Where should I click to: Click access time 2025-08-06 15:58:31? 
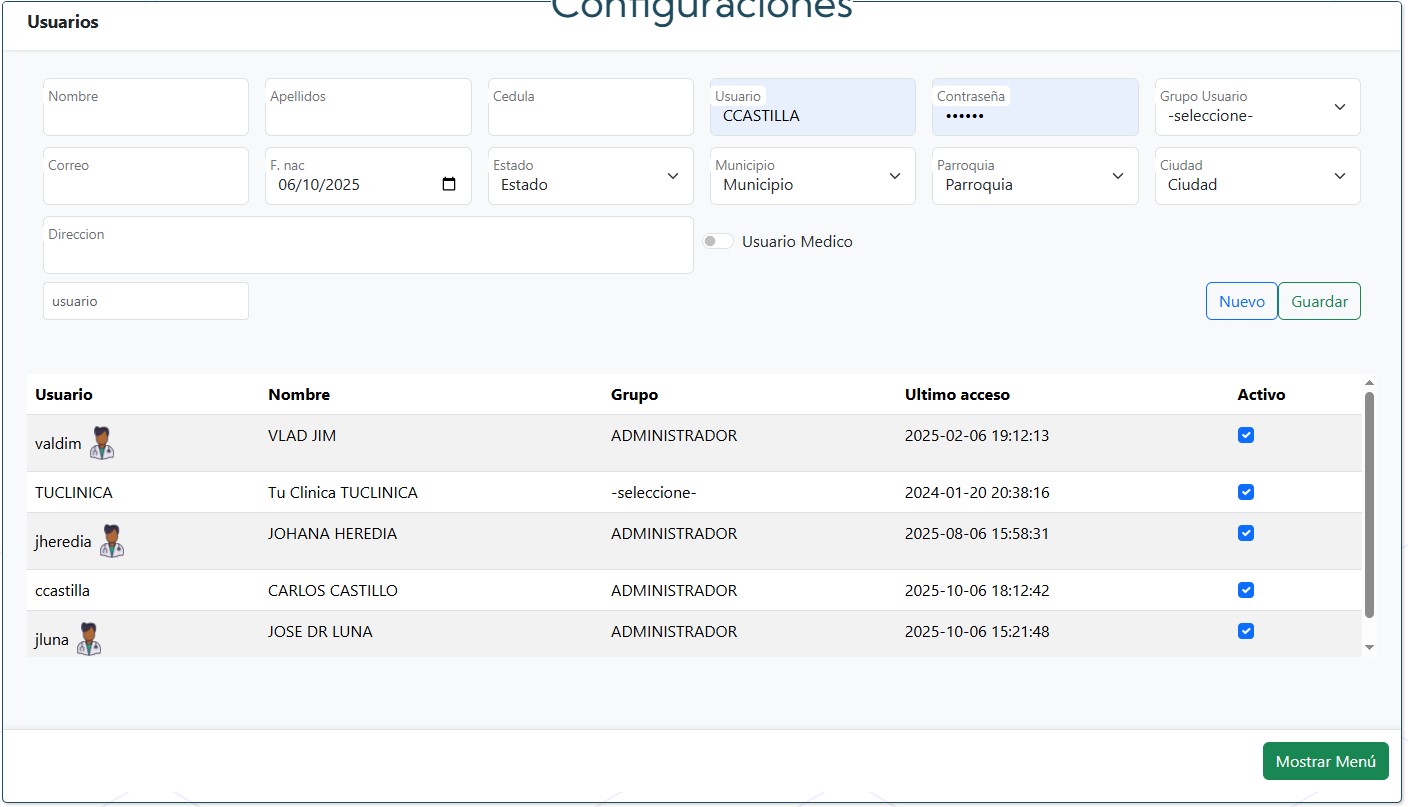pyautogui.click(x=977, y=533)
